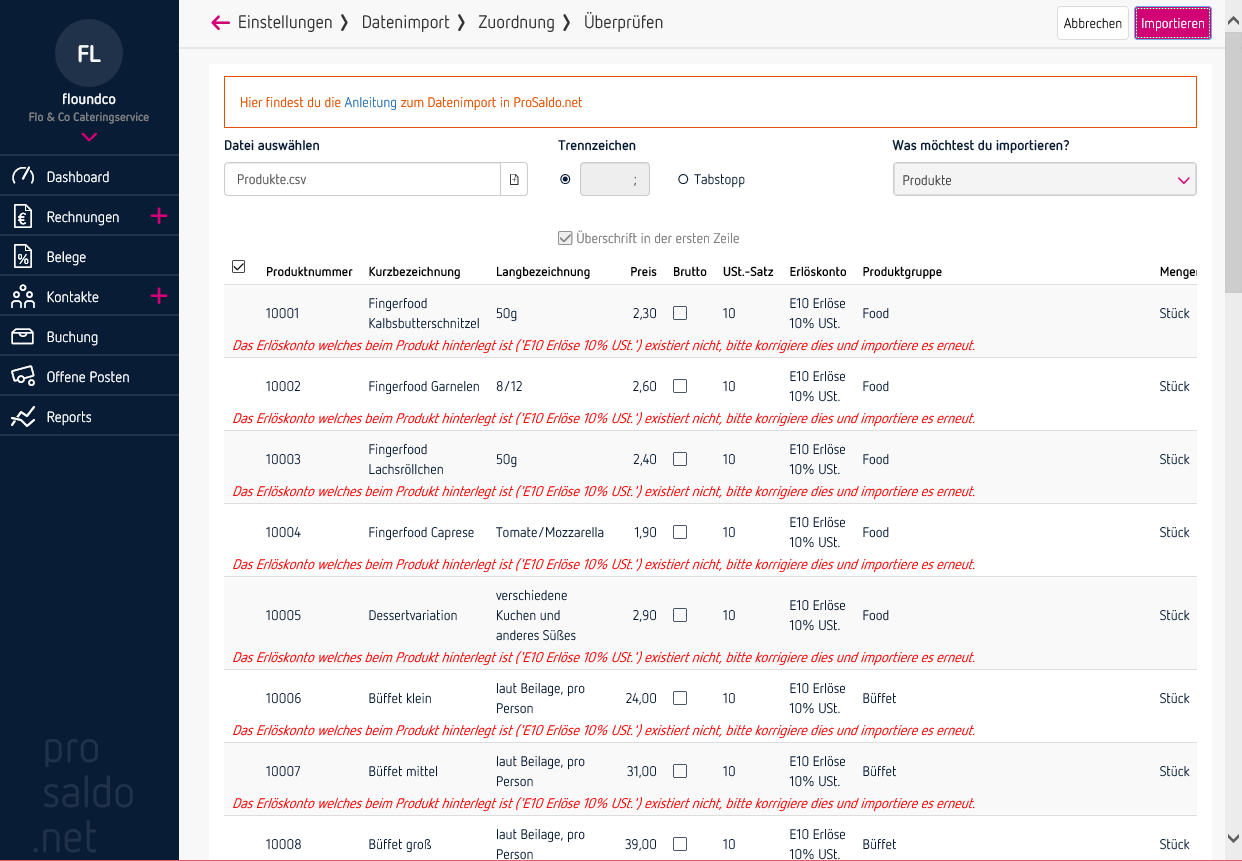The height and width of the screenshot is (861, 1242).
Task: Select the Tabstopp radio button
Action: point(683,180)
